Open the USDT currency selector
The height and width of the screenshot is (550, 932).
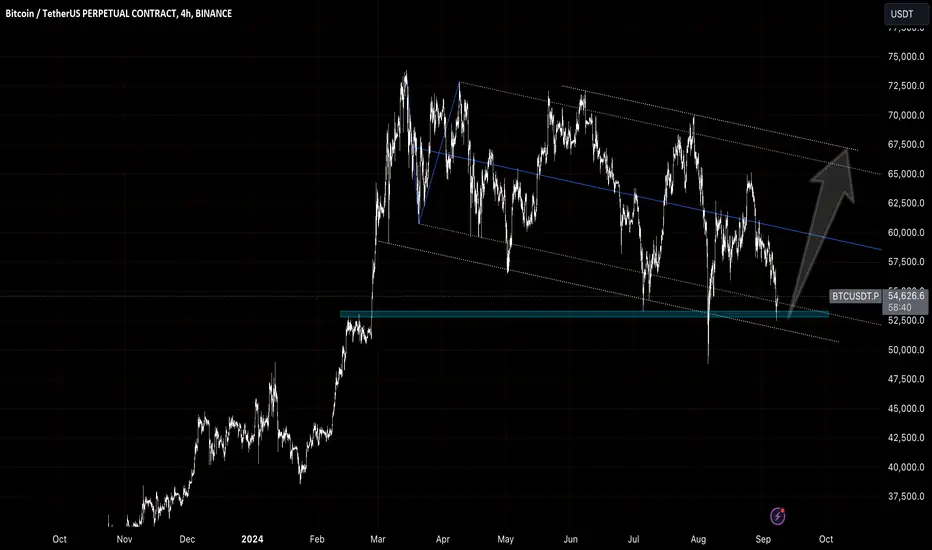(906, 14)
